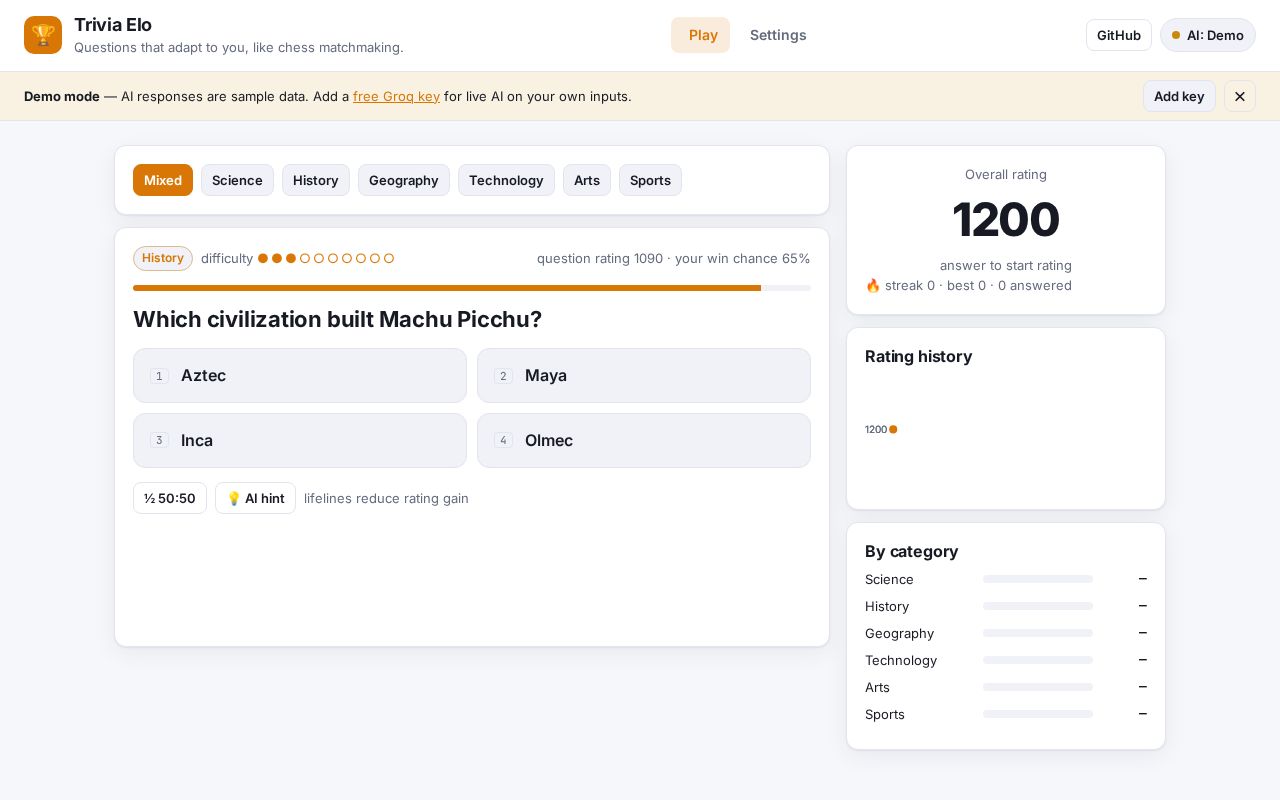Select the Mixed category filter
1280x800 pixels.
[163, 180]
